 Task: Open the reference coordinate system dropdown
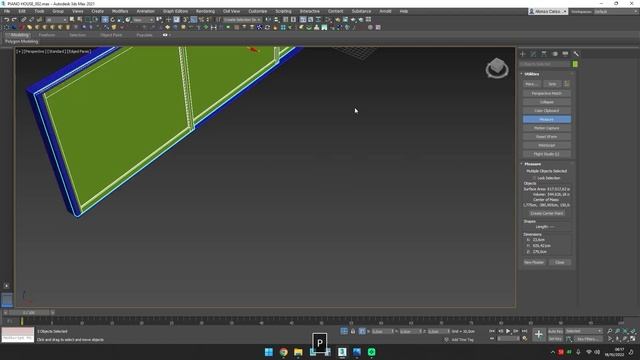coord(143,20)
